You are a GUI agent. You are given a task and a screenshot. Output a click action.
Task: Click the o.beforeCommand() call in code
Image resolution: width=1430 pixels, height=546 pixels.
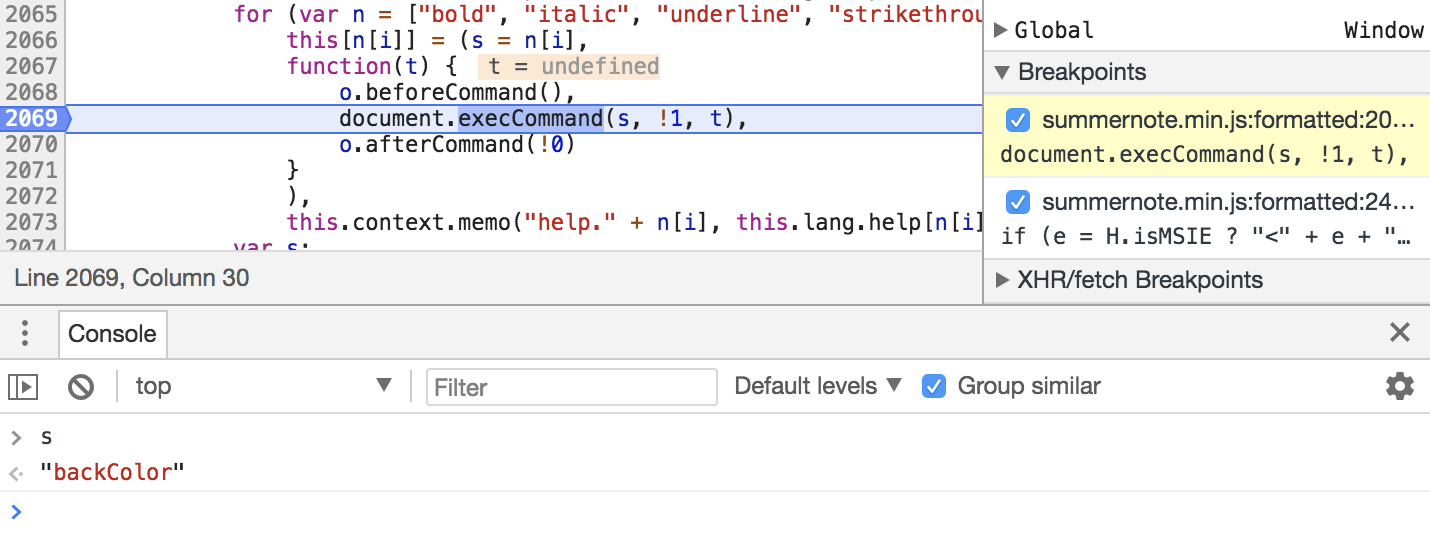pos(458,92)
